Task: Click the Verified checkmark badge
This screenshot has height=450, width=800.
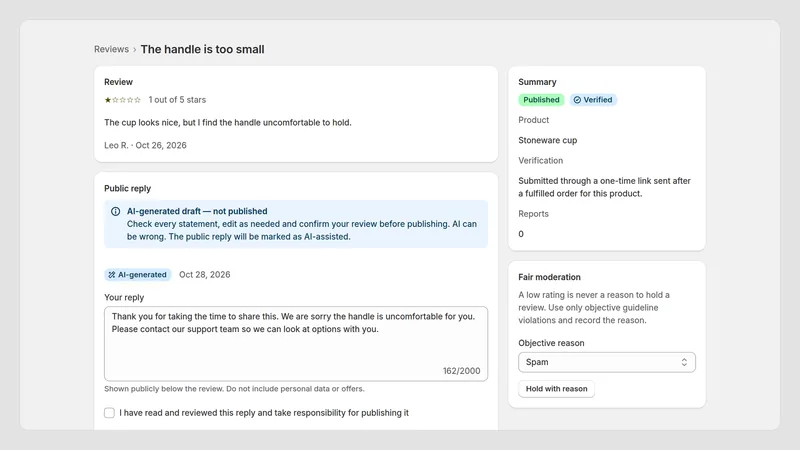Action: 593,100
